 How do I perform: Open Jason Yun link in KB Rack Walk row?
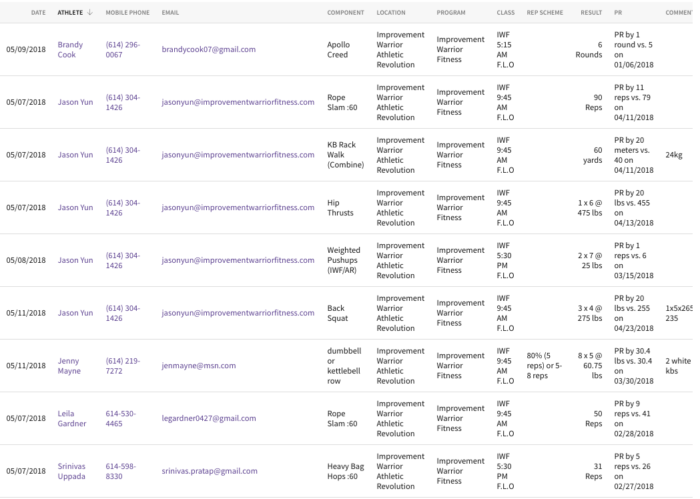[x=75, y=155]
